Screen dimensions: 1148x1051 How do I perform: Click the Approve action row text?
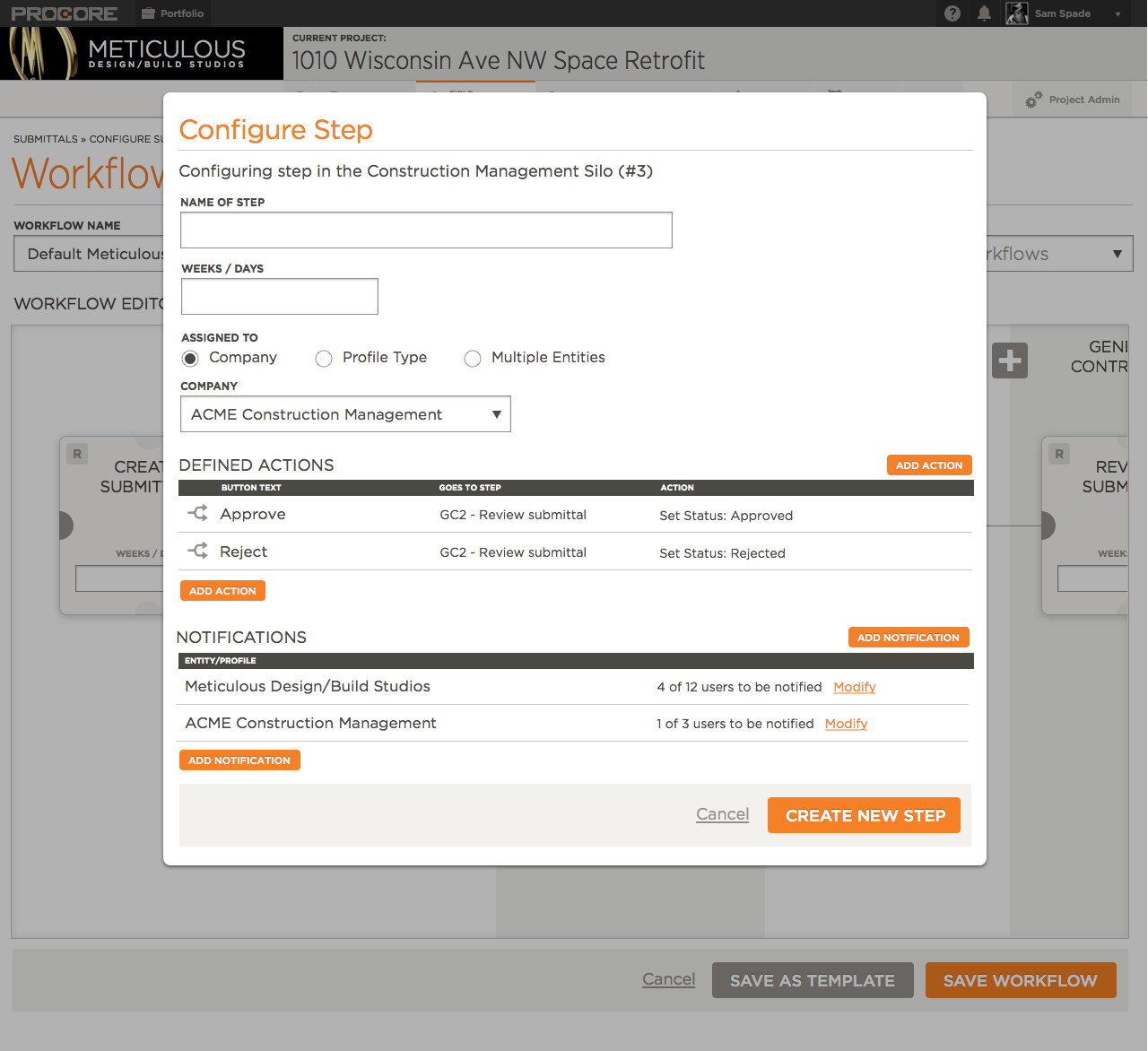[253, 514]
